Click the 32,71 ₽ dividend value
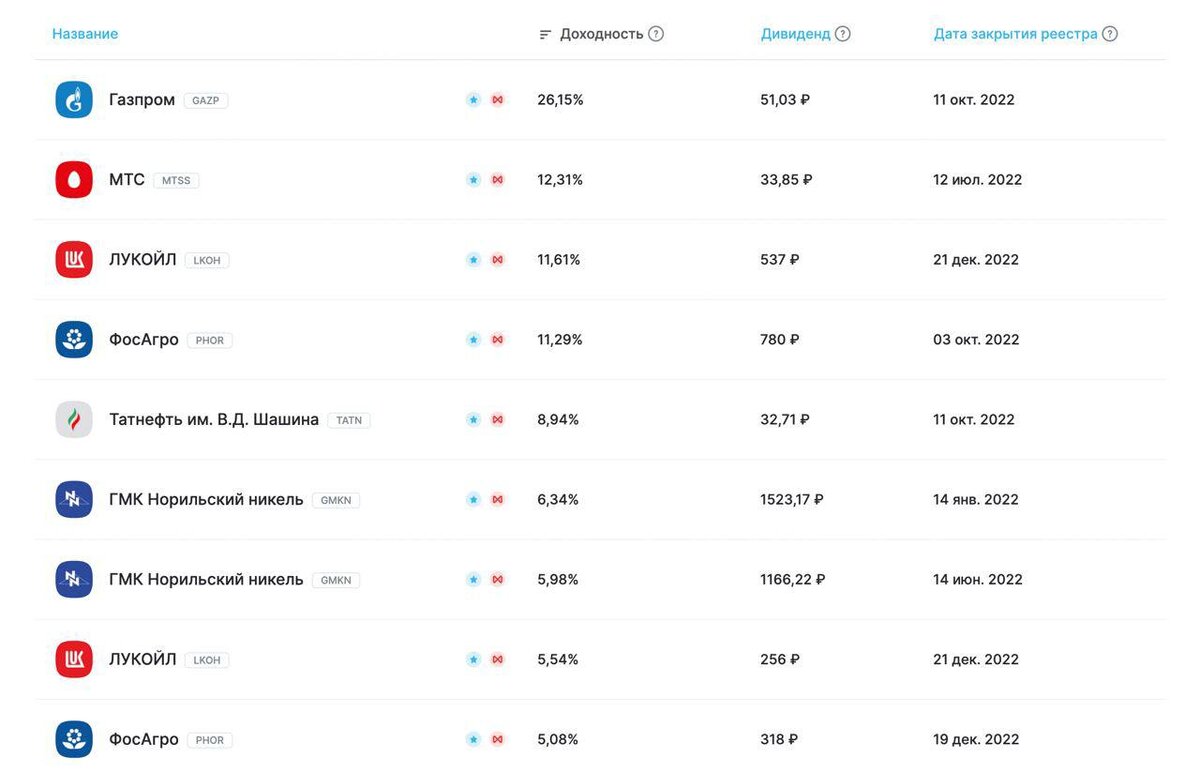Image resolution: width=1200 pixels, height=773 pixels. (x=785, y=420)
